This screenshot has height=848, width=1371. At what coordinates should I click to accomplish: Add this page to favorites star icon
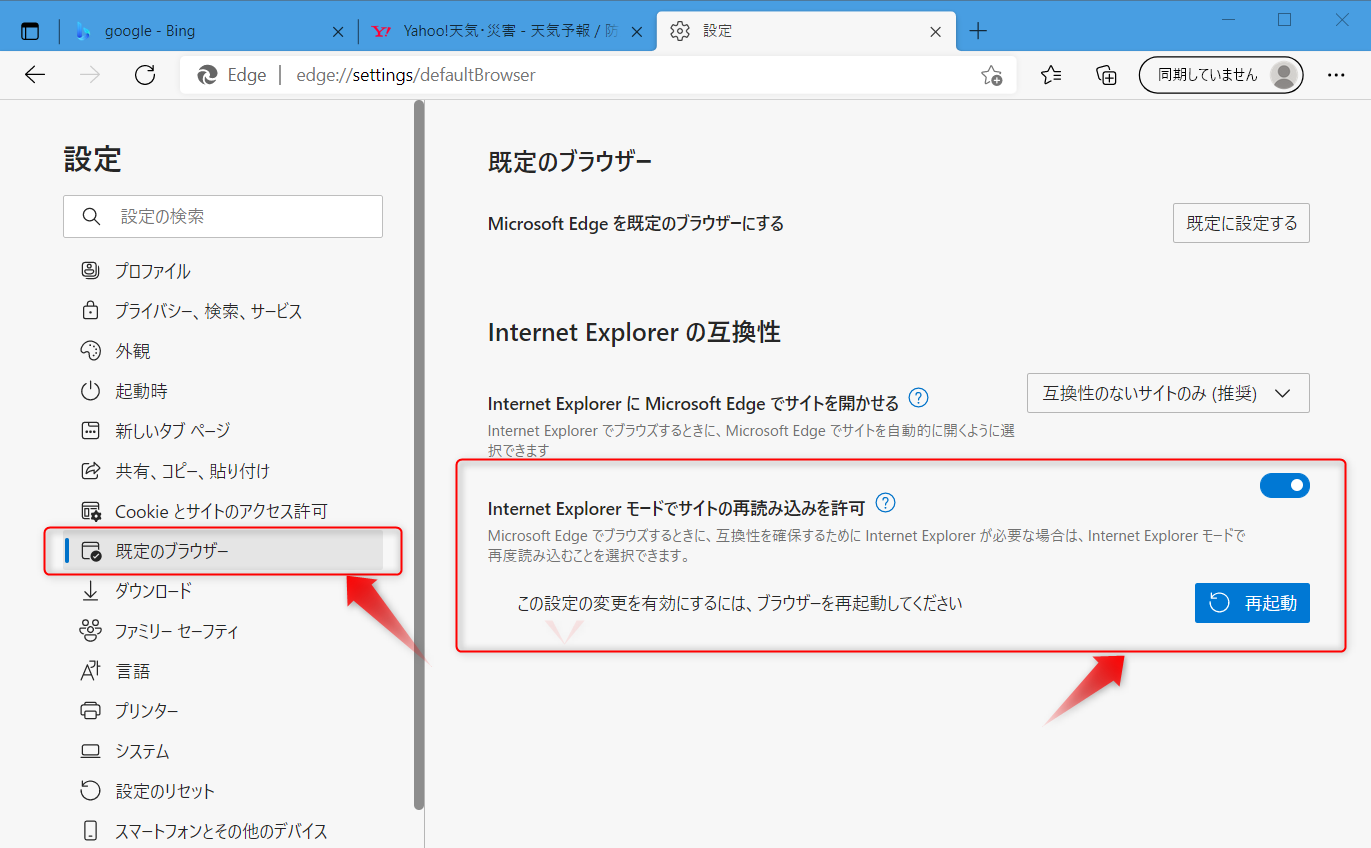tap(991, 75)
